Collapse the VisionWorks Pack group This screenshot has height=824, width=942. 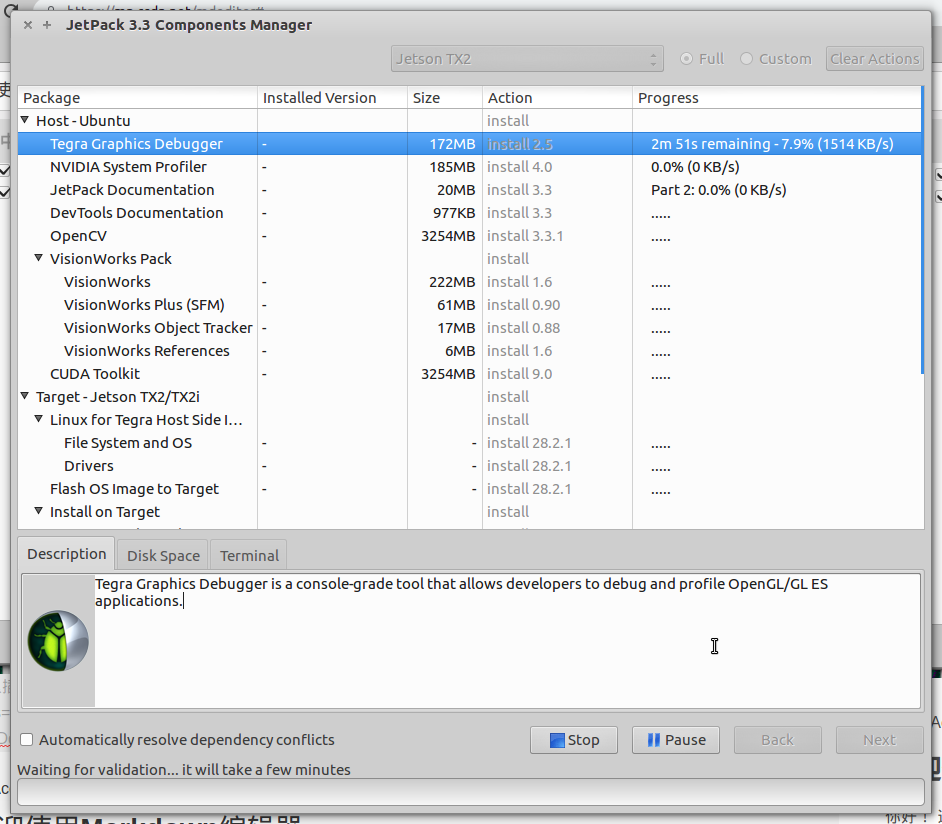click(x=38, y=258)
